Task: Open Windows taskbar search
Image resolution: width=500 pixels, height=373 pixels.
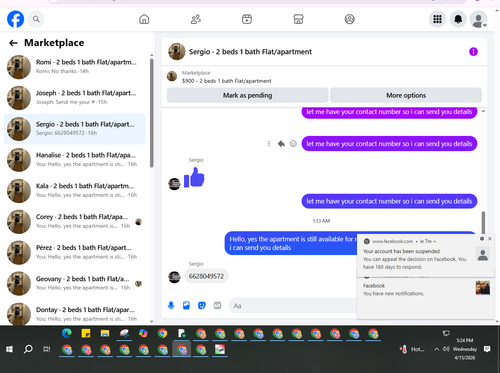Action: [x=28, y=349]
